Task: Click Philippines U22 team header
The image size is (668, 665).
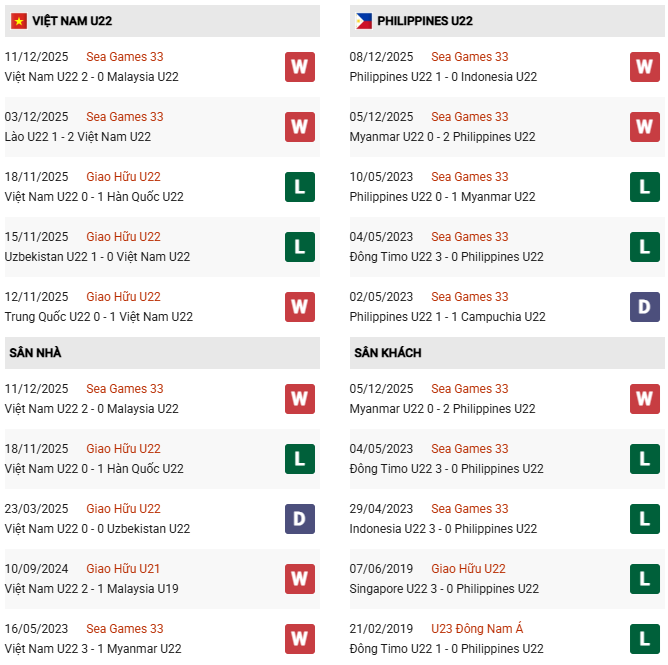Action: [426, 21]
